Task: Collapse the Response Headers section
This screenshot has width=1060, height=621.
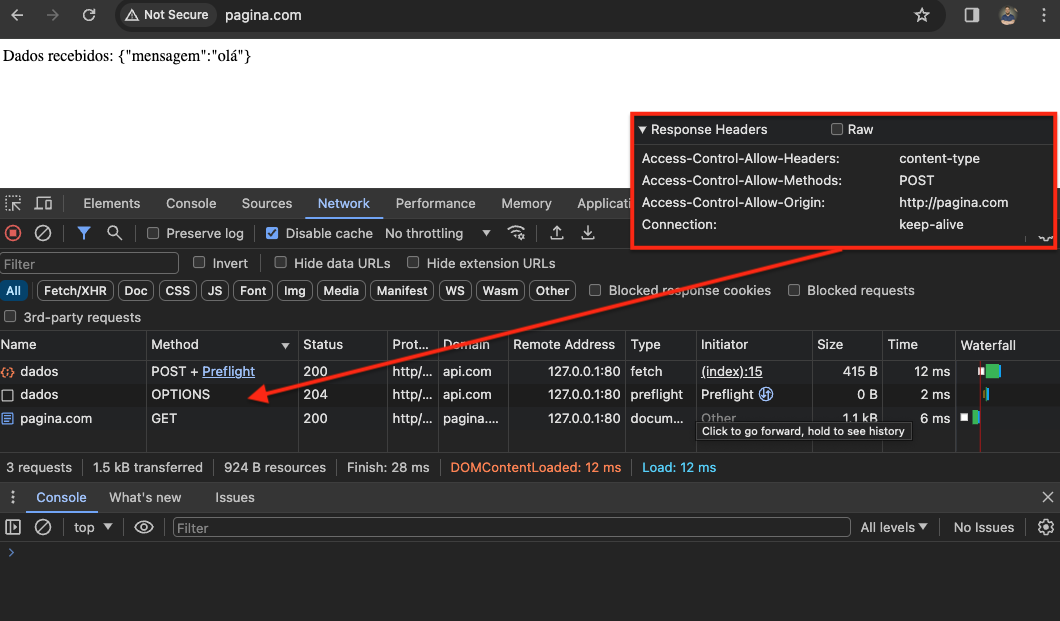Action: click(643, 129)
